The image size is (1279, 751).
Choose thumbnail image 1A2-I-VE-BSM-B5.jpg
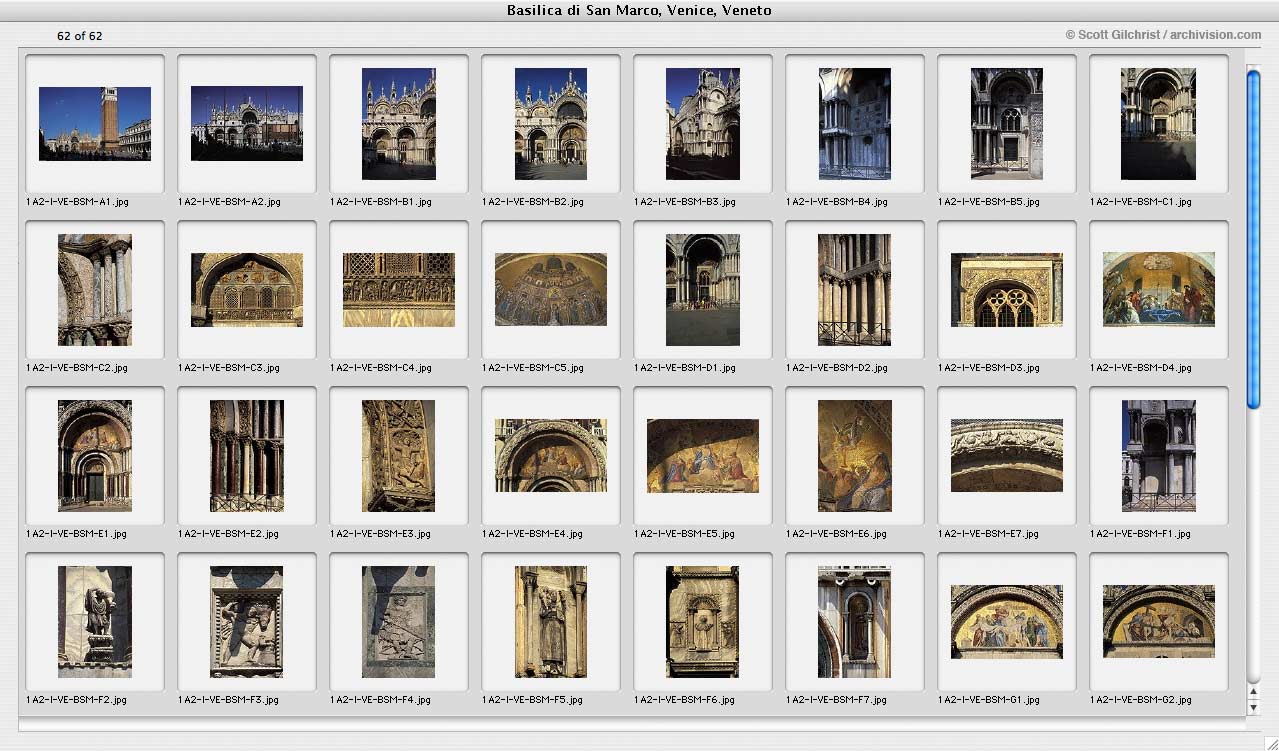[1007, 124]
